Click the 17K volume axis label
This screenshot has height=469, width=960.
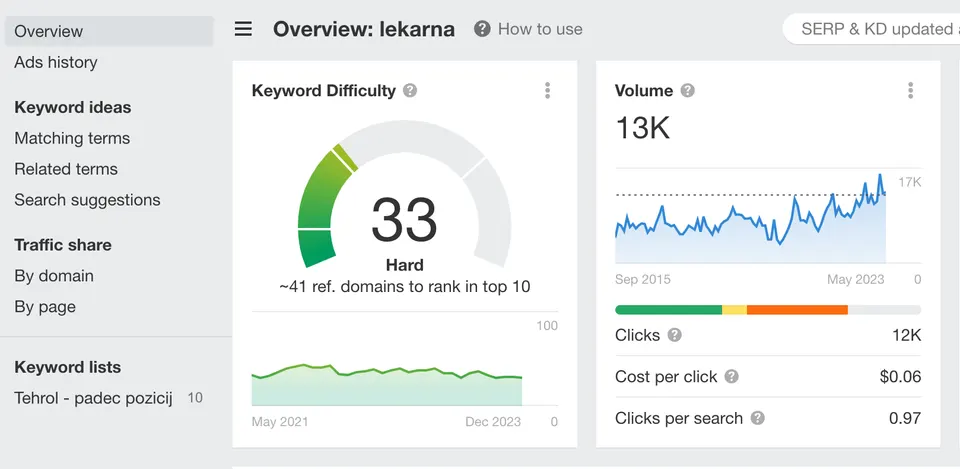click(x=910, y=182)
